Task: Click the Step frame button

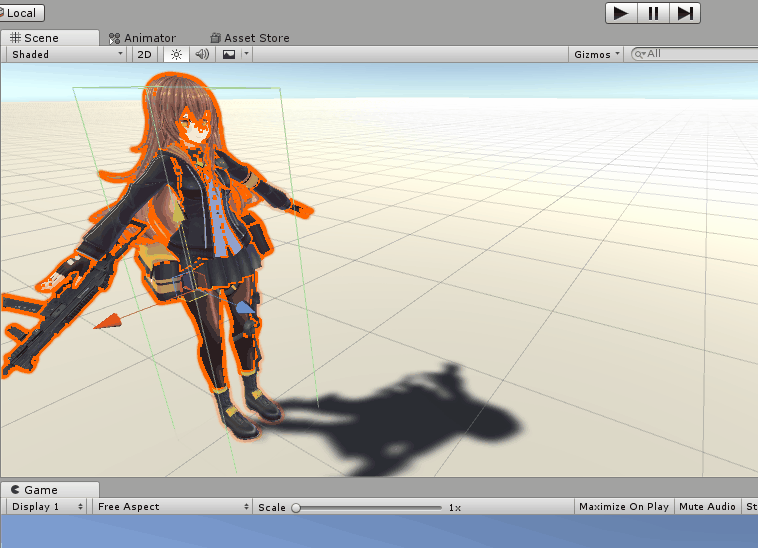Action: [x=685, y=13]
